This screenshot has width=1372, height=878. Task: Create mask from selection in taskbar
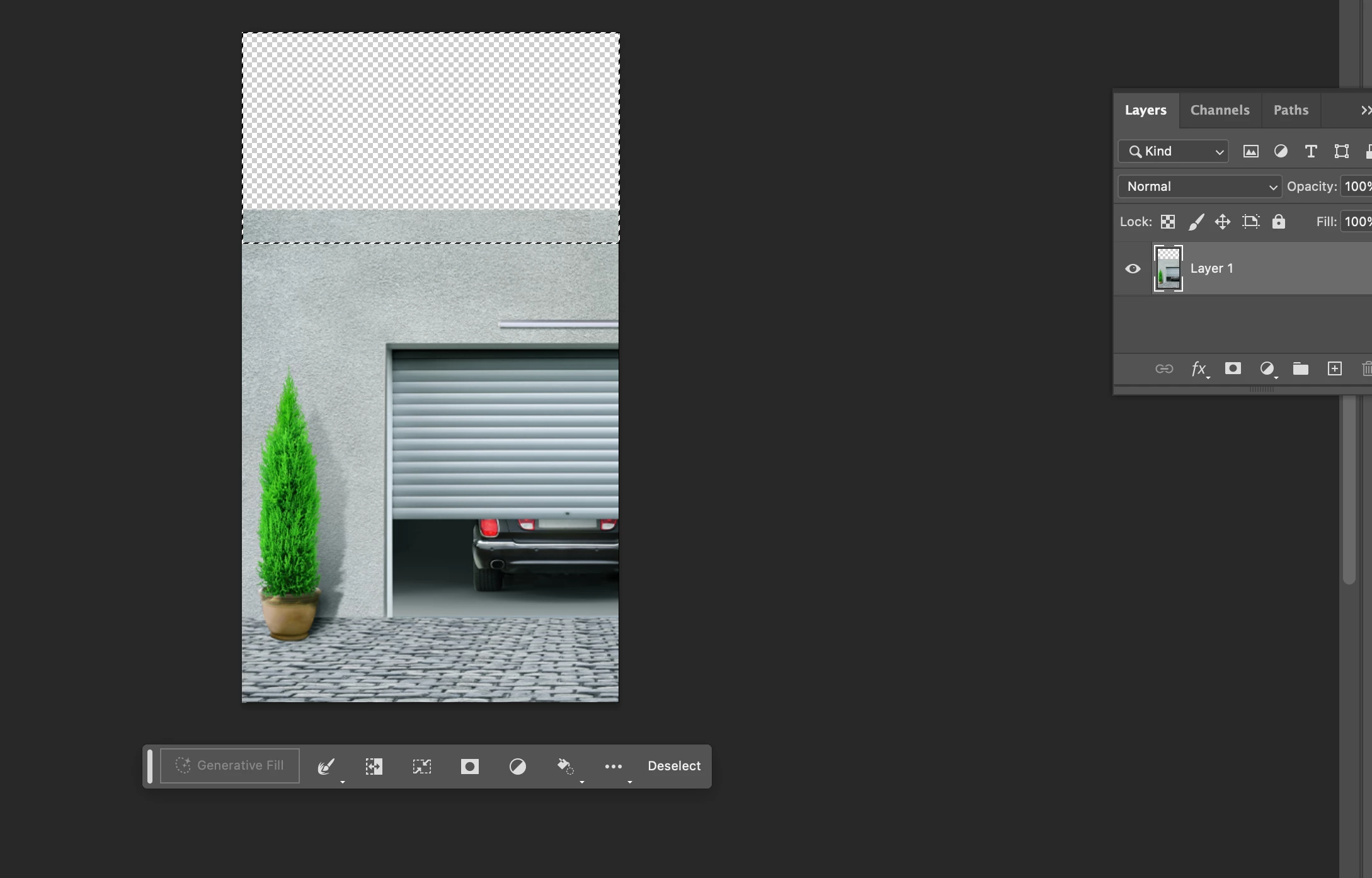tap(469, 766)
